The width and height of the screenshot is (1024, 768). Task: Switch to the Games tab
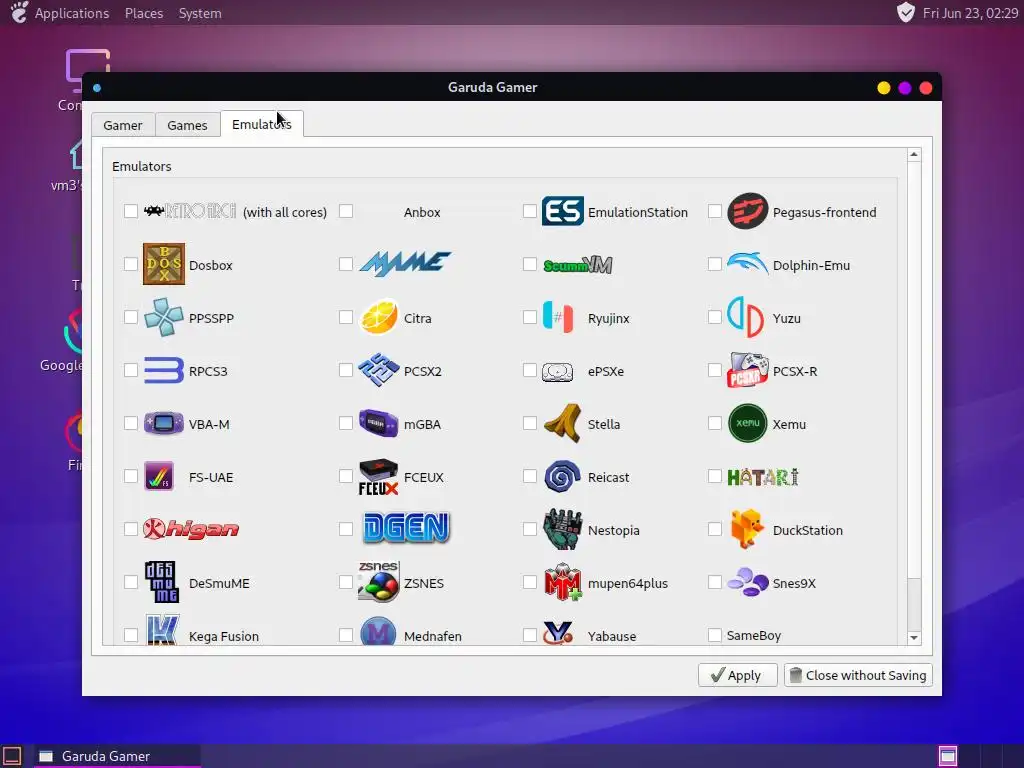click(x=187, y=125)
